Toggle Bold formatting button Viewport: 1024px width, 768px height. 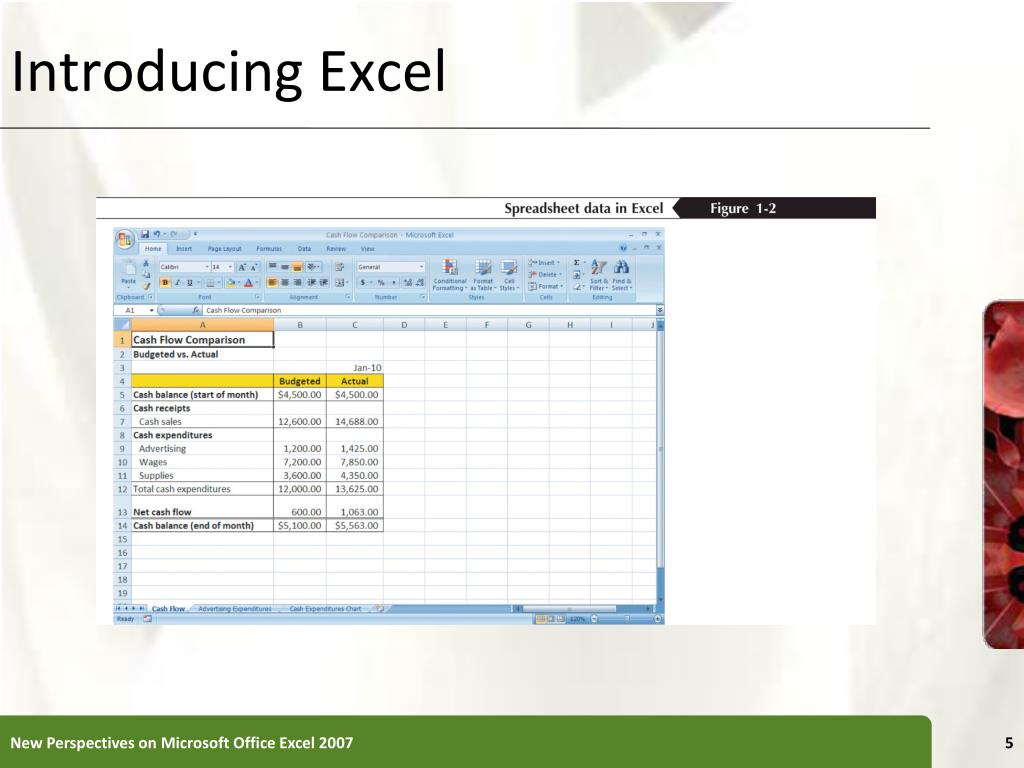click(x=165, y=283)
